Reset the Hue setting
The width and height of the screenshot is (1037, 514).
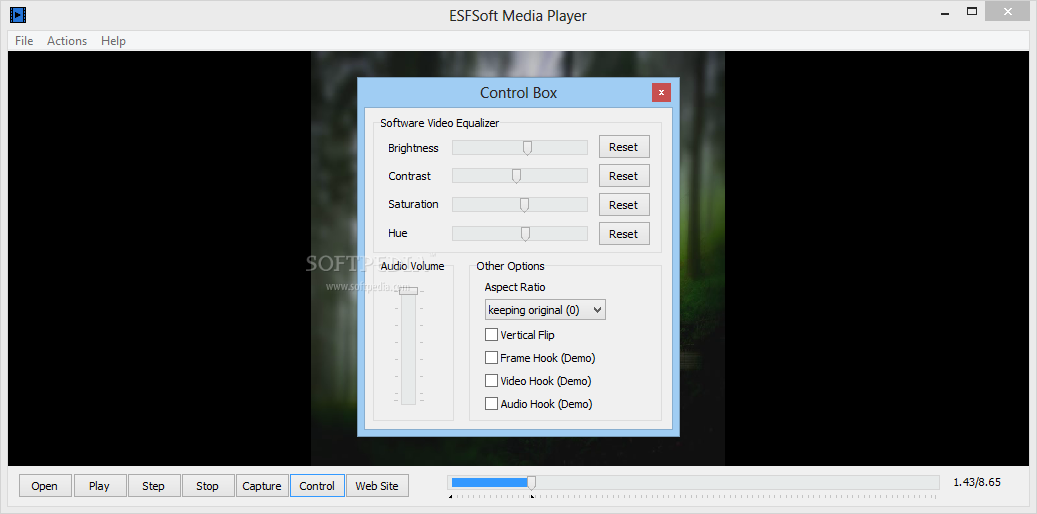tap(624, 234)
